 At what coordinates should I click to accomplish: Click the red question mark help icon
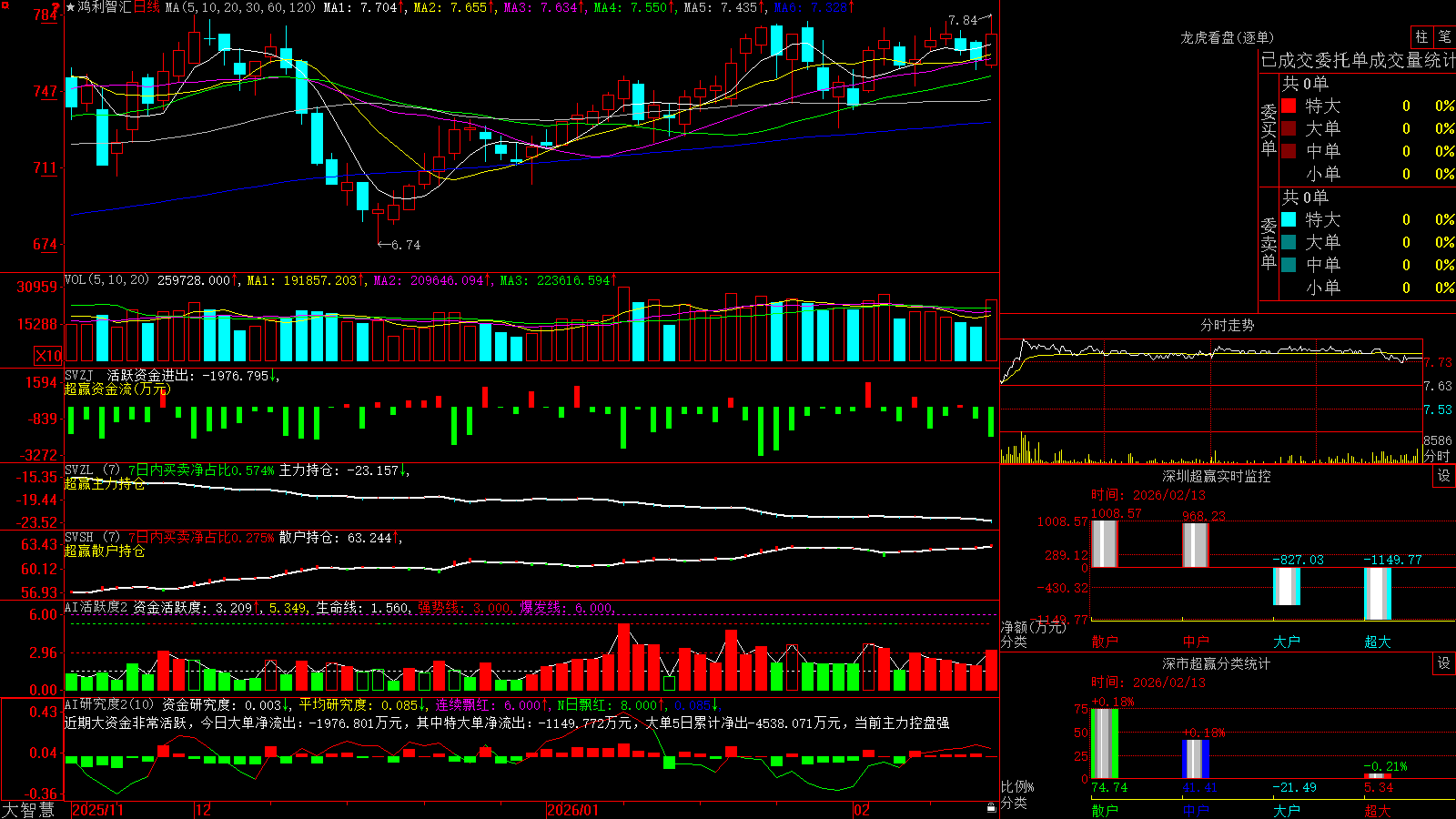point(56,7)
